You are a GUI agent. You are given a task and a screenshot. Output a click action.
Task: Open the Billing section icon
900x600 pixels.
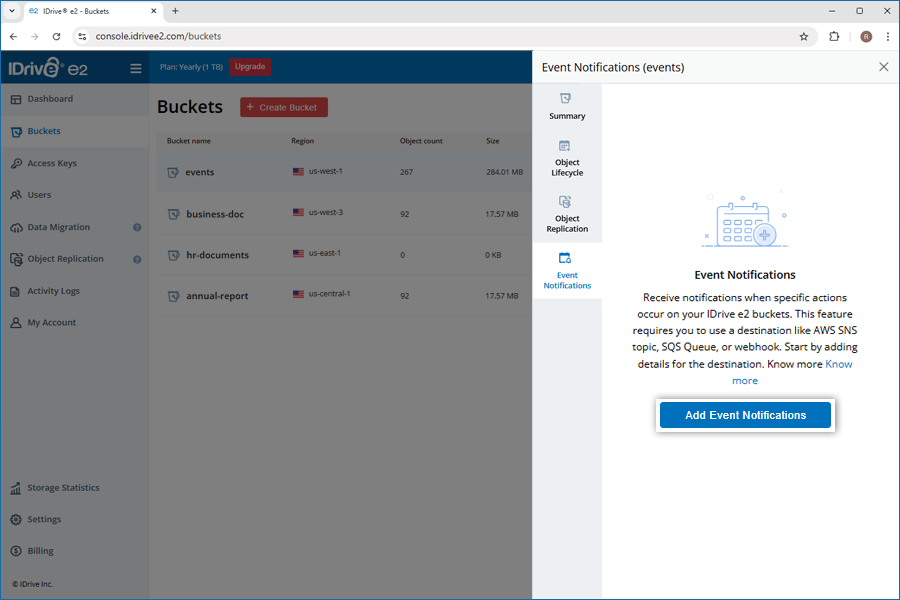(17, 551)
